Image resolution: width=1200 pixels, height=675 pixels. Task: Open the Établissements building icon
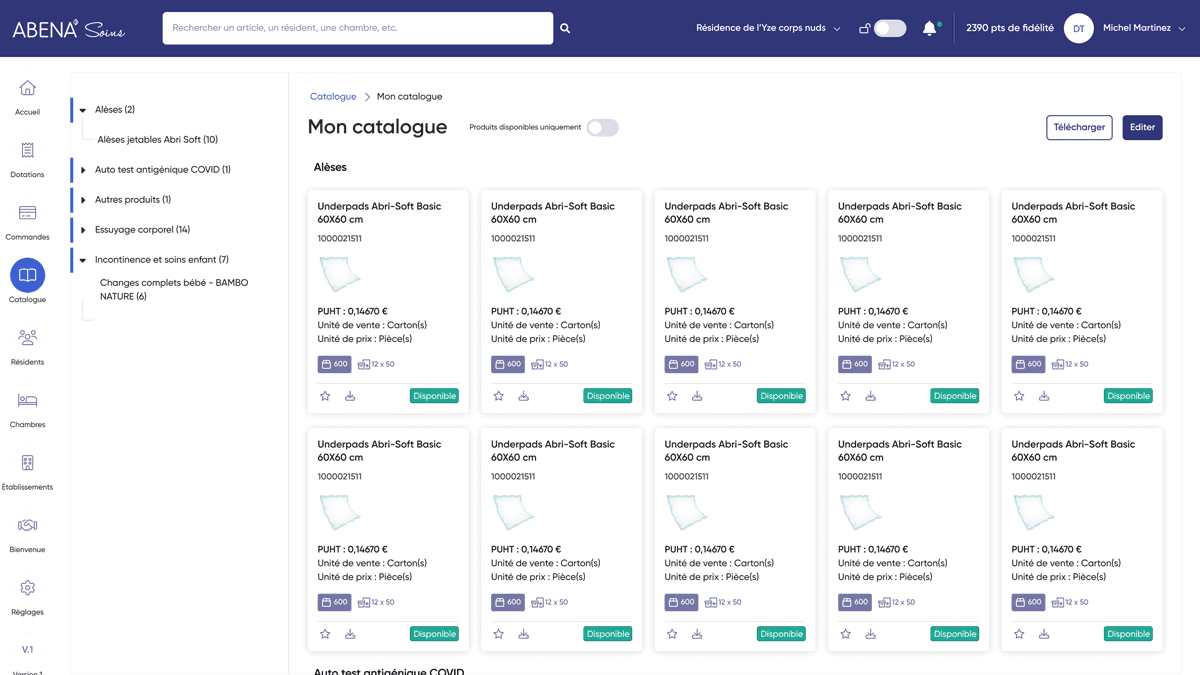[27, 463]
